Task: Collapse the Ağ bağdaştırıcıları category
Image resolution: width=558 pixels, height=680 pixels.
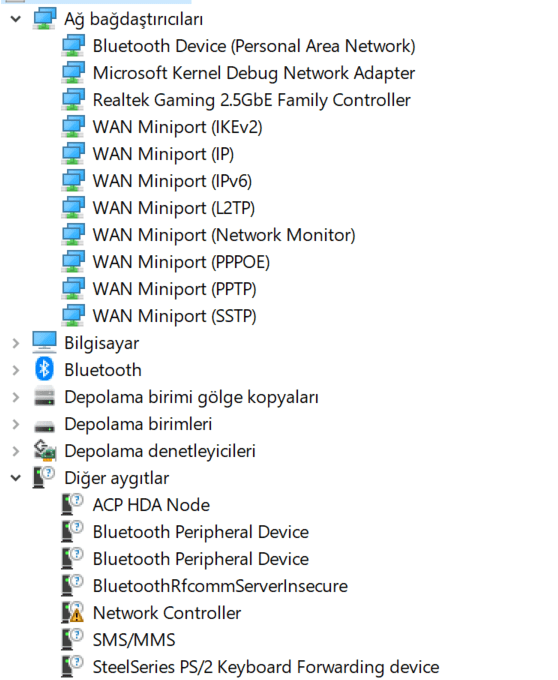Action: tap(16, 19)
